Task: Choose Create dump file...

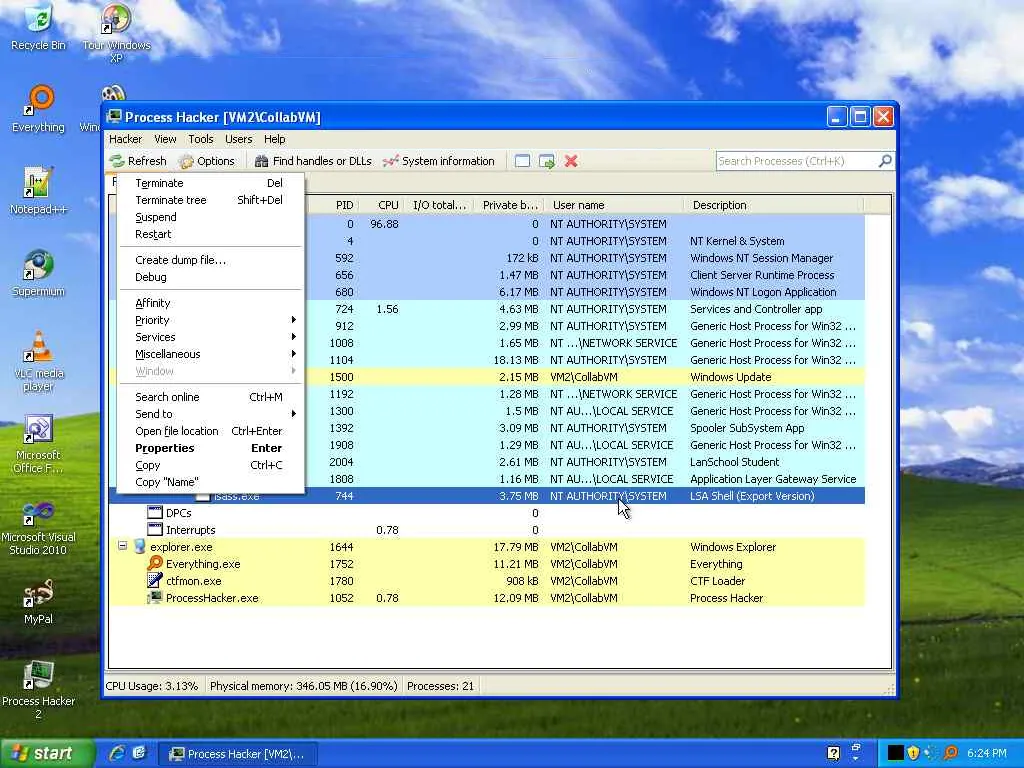Action: click(210, 260)
